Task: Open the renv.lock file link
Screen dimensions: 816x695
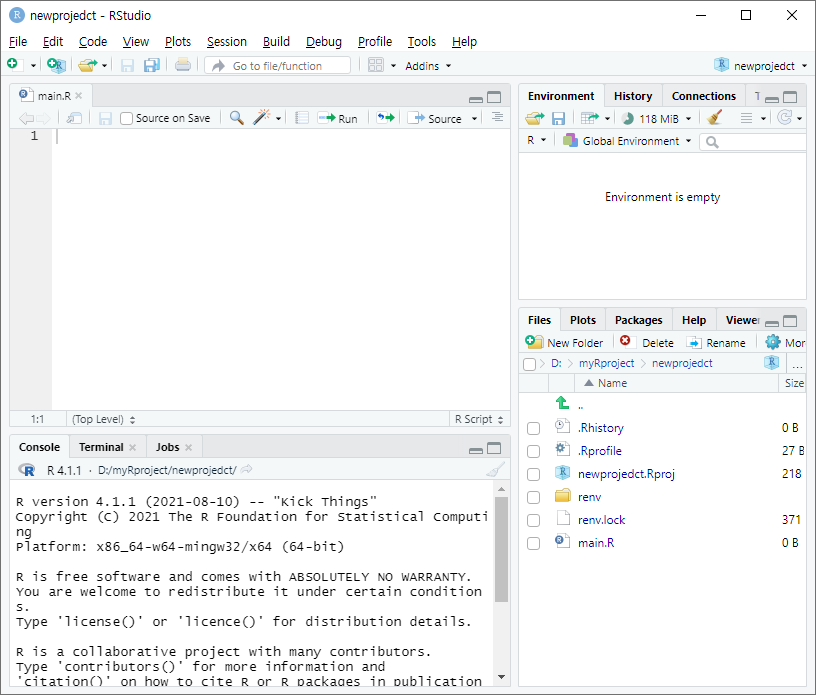Action: click(601, 520)
